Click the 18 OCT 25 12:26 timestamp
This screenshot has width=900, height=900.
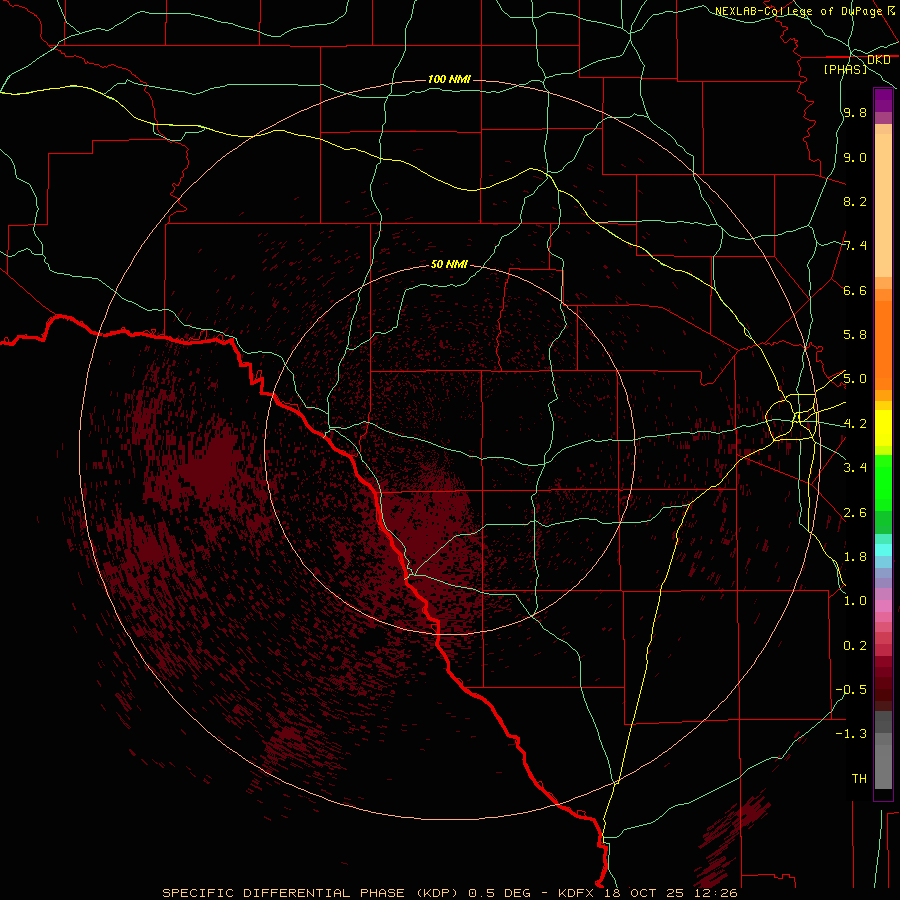coord(670,893)
